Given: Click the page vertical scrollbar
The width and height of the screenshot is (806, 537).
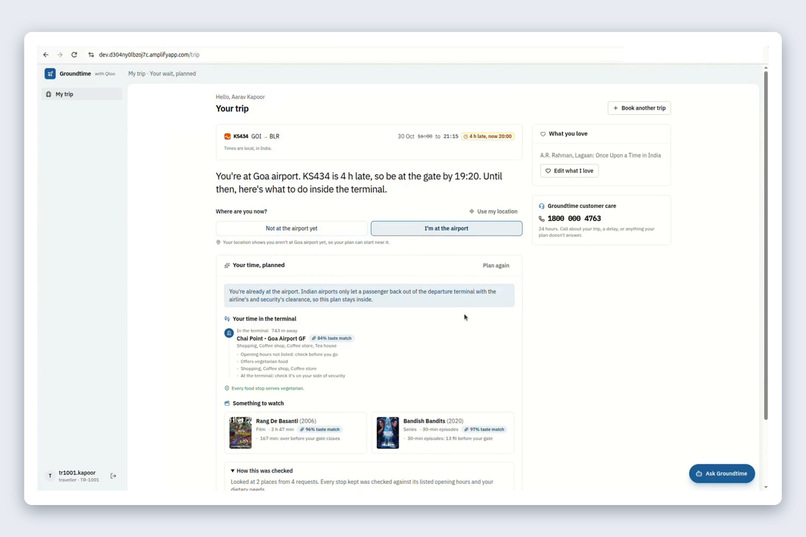Looking at the screenshot, I should point(765,246).
